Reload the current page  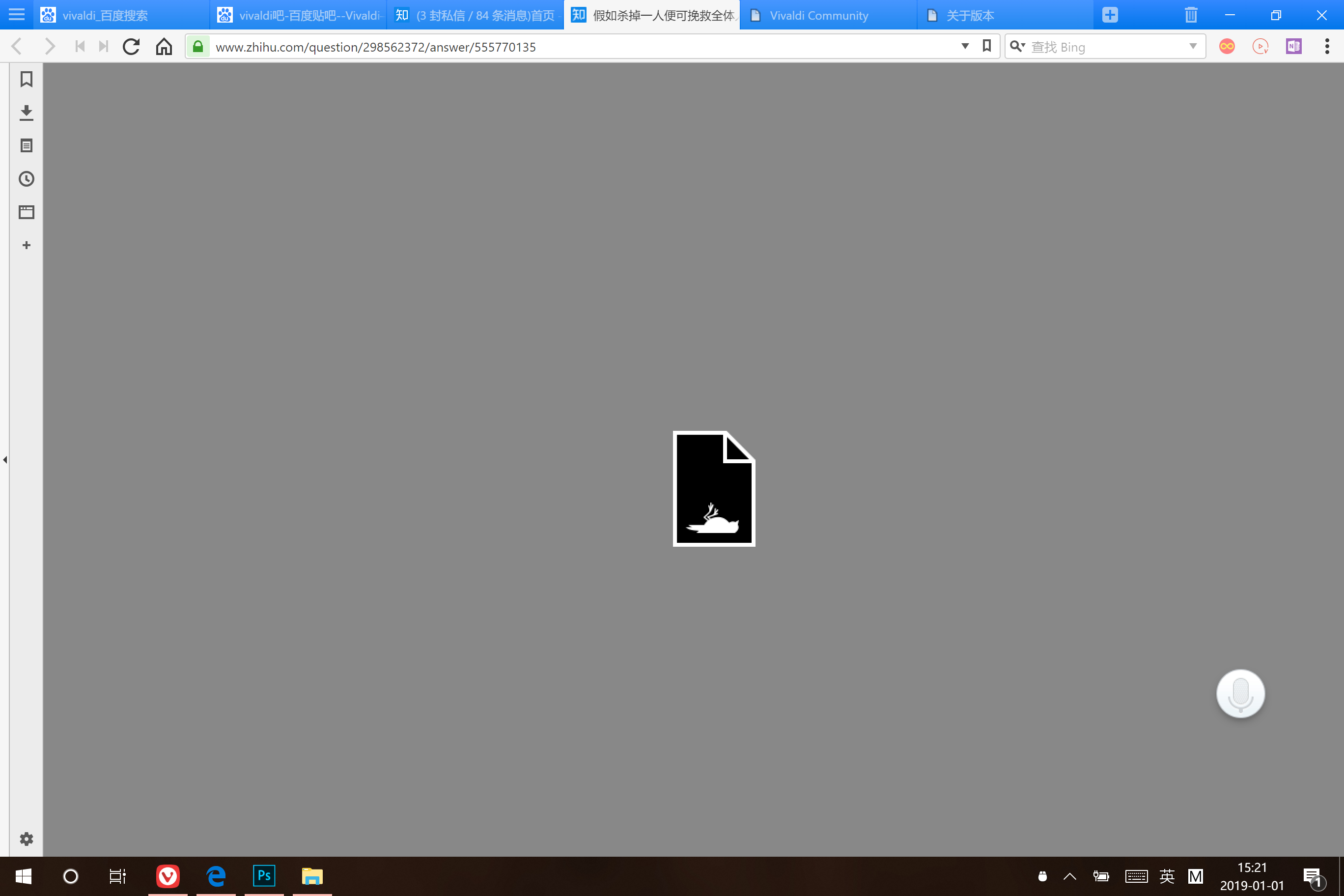132,47
